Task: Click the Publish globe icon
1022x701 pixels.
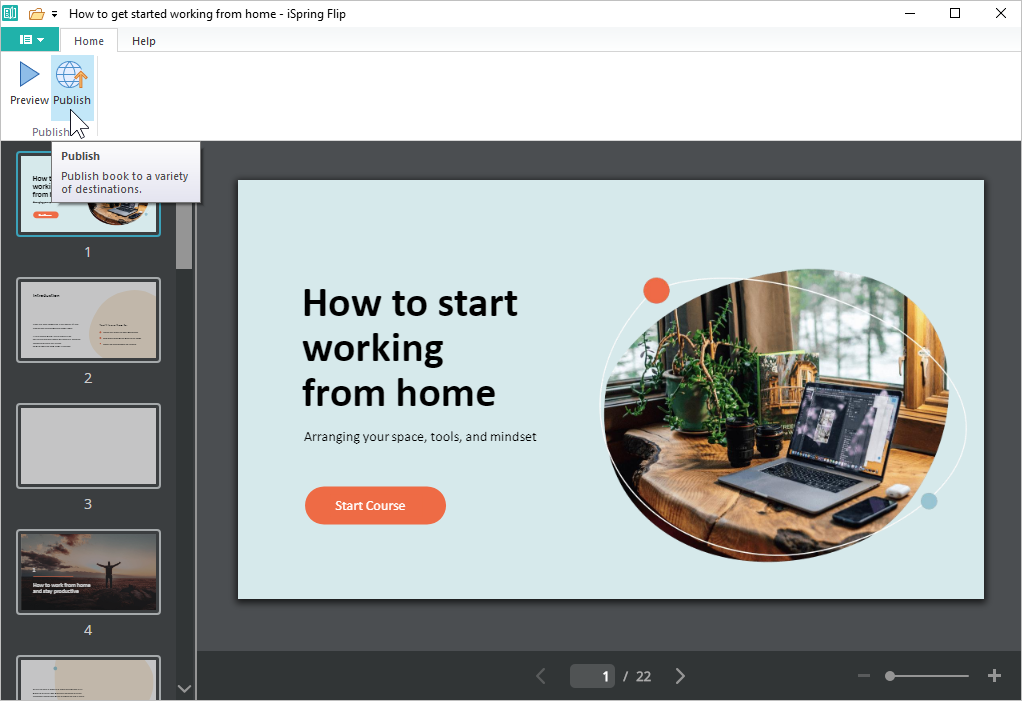Action: (x=71, y=75)
